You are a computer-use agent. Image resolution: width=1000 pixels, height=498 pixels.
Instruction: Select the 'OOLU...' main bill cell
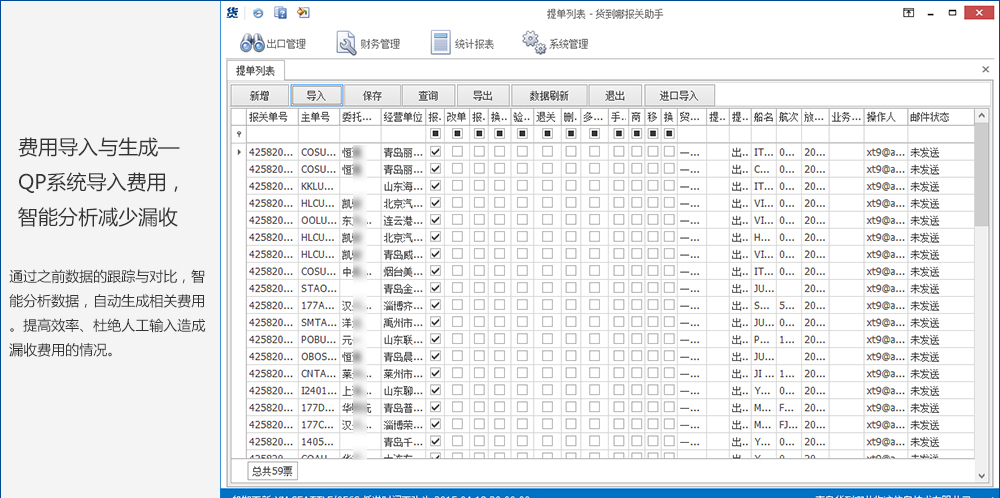click(319, 220)
